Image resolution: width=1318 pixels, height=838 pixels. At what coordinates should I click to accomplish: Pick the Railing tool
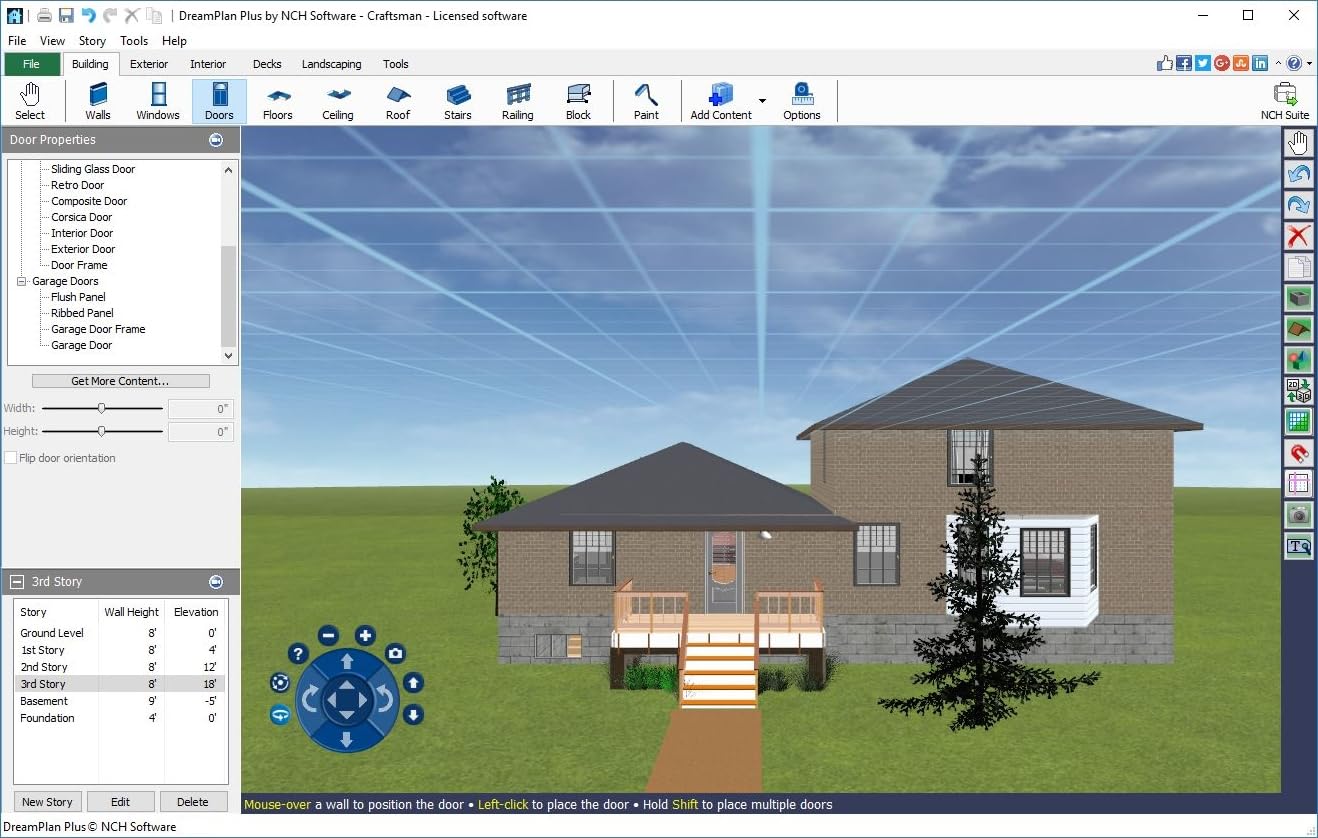click(518, 101)
